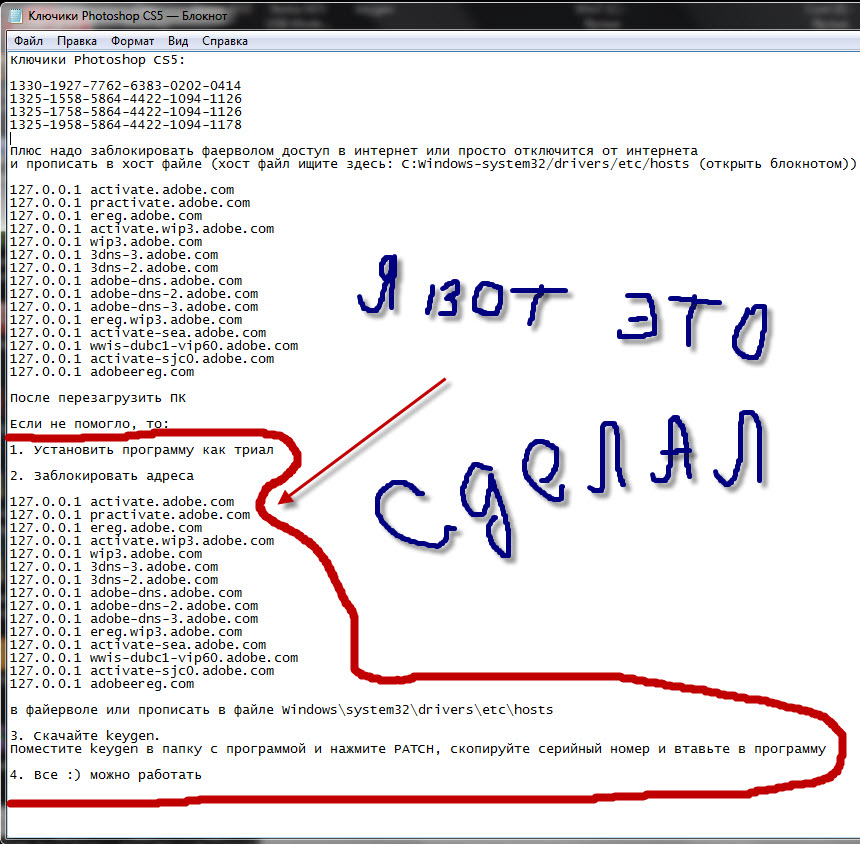Viewport: 860px width, 844px height.
Task: Click the line starting 'и прописать в хост файле'
Action: point(433,164)
